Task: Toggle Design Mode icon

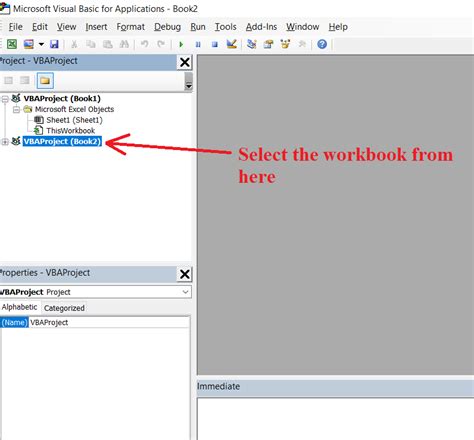Action: (x=231, y=44)
